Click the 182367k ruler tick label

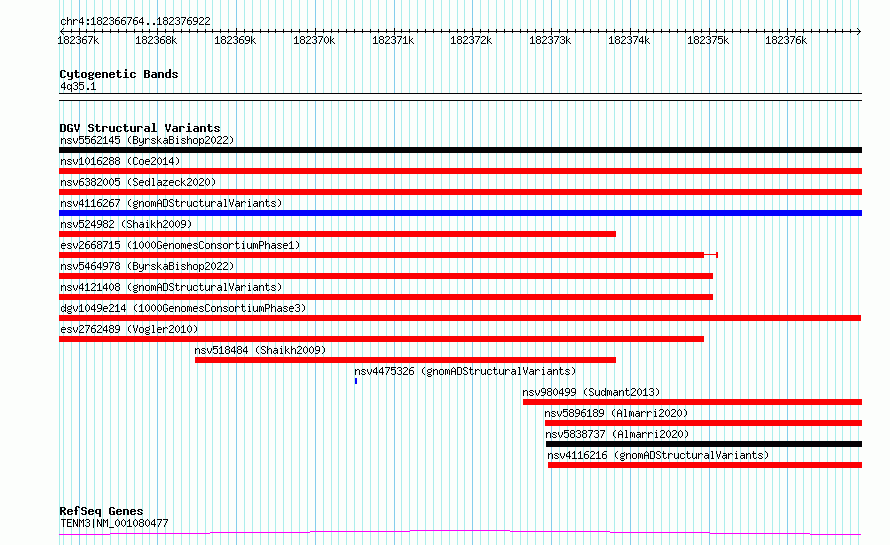[x=78, y=40]
